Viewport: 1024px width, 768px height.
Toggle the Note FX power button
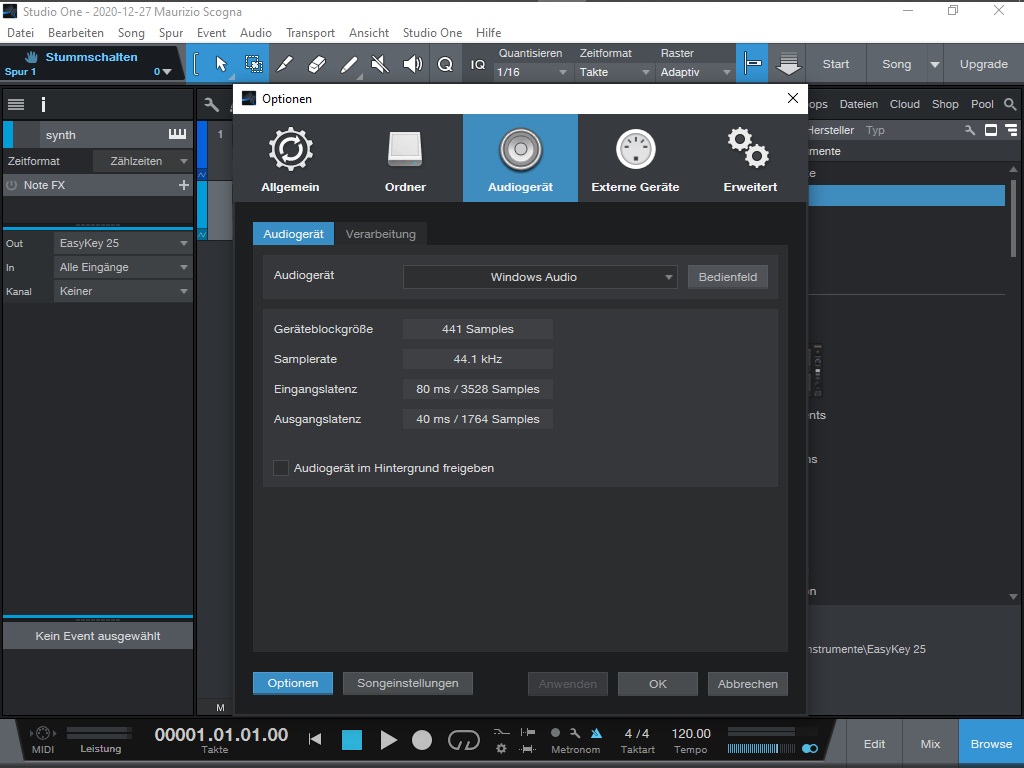(11, 185)
